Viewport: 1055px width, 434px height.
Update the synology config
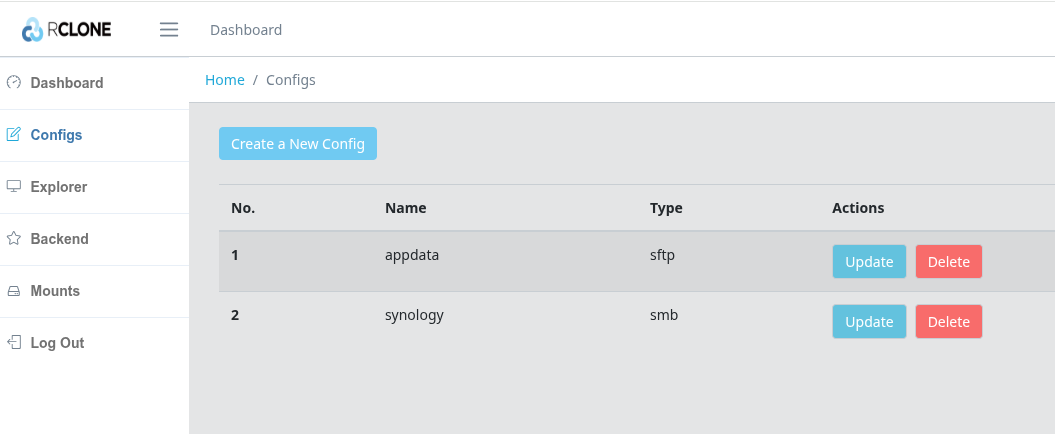pyautogui.click(x=869, y=322)
